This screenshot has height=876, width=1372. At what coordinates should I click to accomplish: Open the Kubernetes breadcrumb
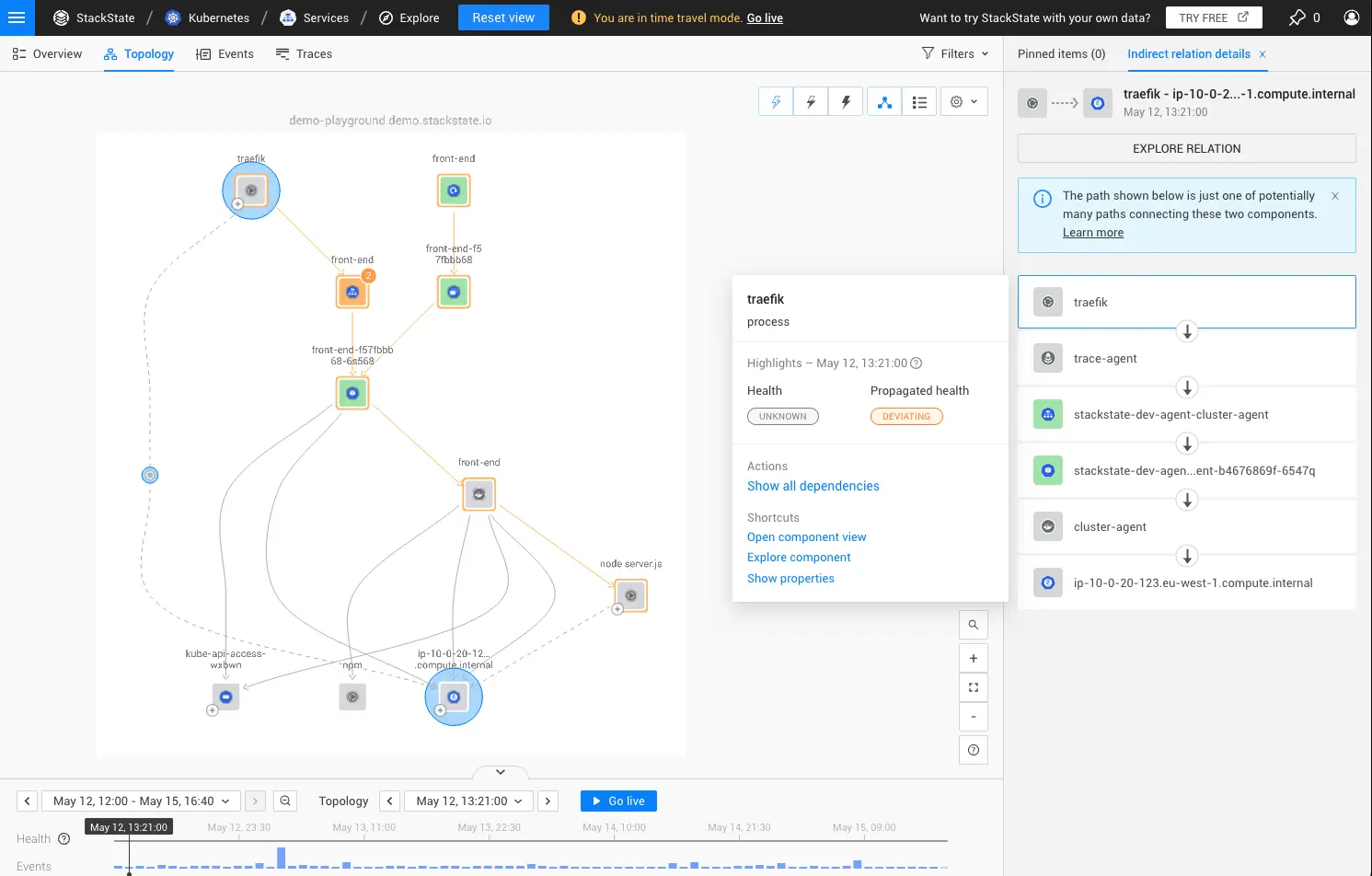207,17
